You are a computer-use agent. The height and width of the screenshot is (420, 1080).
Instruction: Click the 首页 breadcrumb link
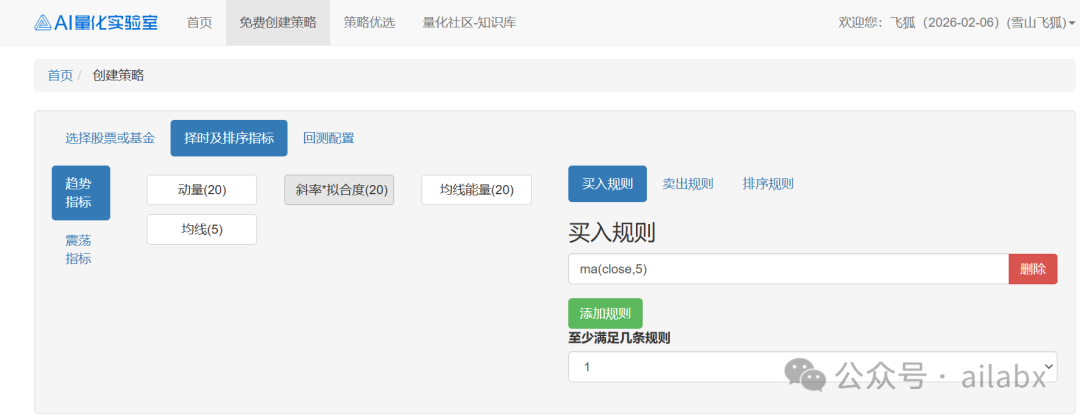tap(60, 76)
